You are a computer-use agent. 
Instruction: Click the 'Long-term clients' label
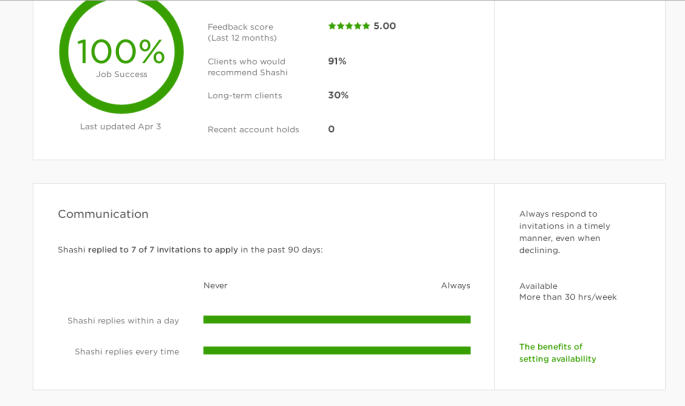245,96
